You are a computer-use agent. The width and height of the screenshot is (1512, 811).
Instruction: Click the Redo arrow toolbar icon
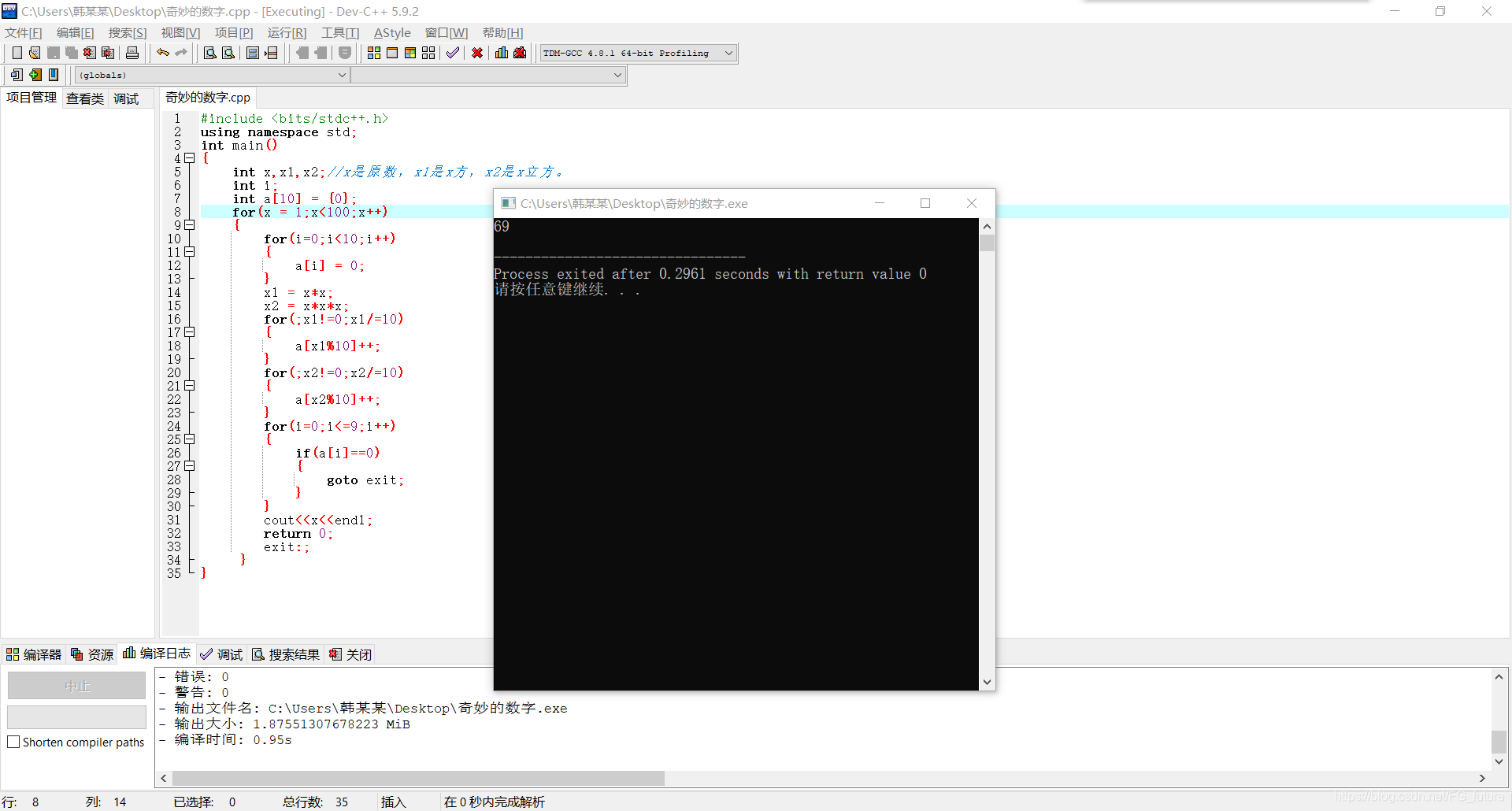pyautogui.click(x=180, y=53)
